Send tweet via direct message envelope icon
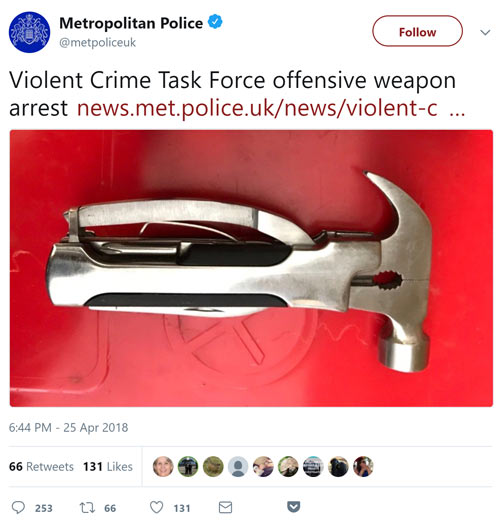Screen dimensions: 500x520 (225, 507)
